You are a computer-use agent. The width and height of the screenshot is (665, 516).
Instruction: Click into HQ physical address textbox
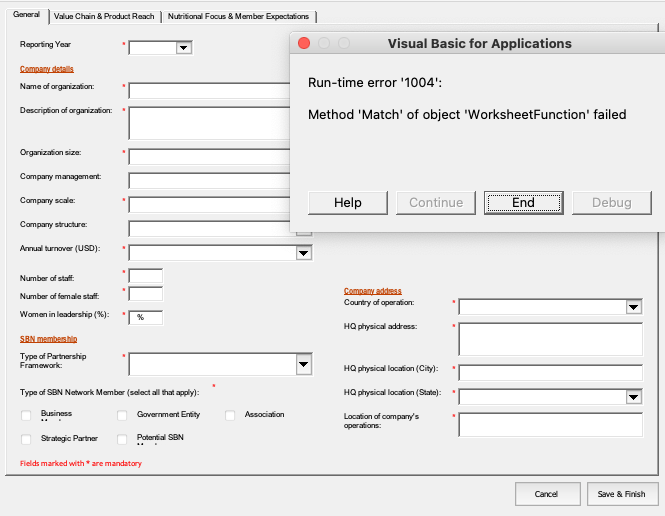(550, 339)
